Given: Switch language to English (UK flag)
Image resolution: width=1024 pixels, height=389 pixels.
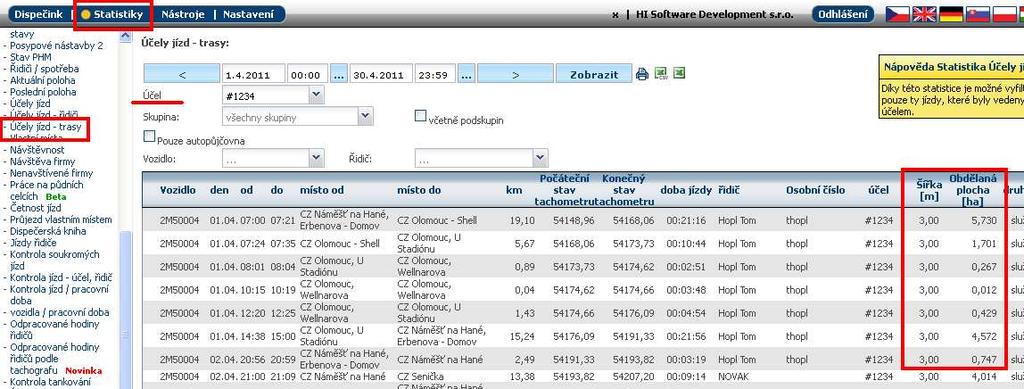Looking at the screenshot, I should pyautogui.click(x=924, y=14).
